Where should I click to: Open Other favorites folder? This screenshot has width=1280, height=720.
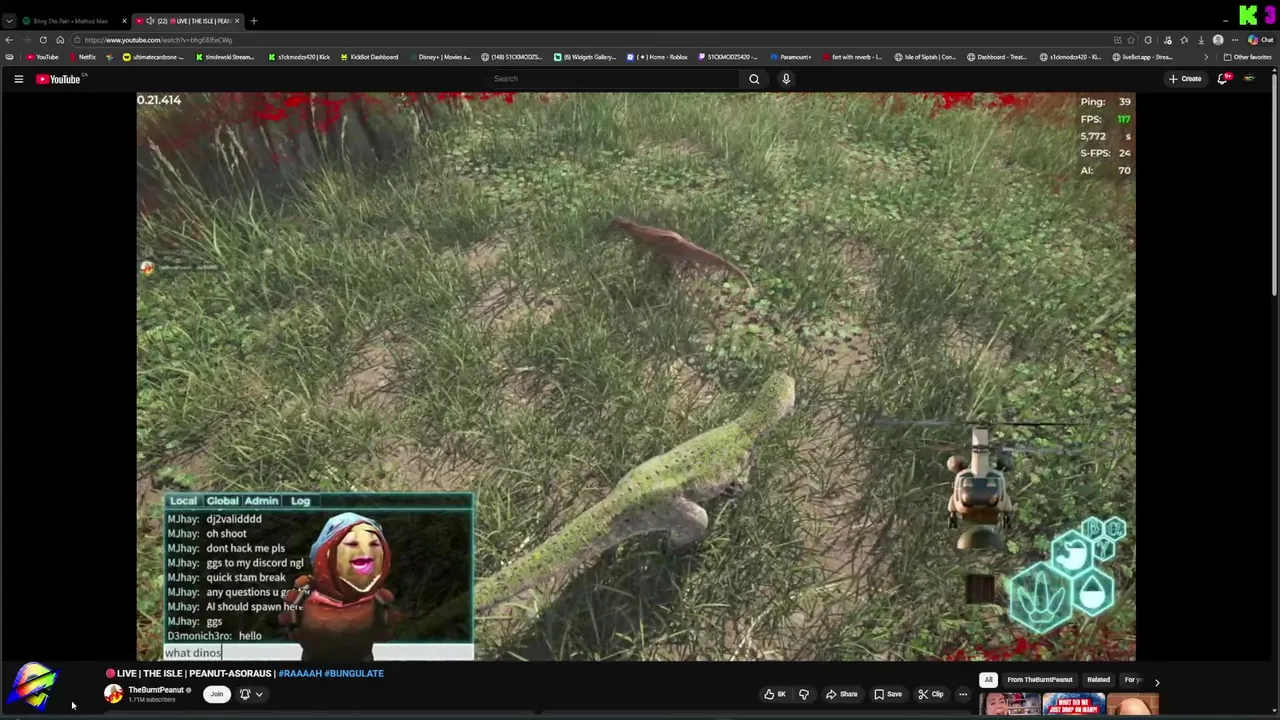pos(1248,57)
